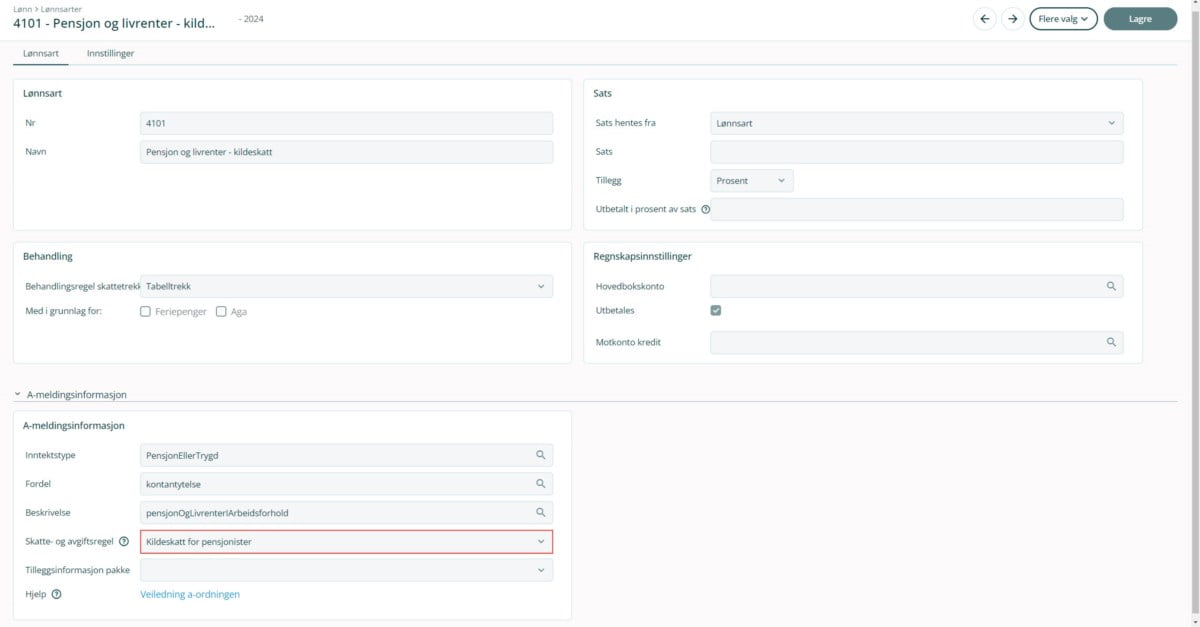Click help icon beside Skatte- og avgiftsregel

click(124, 541)
